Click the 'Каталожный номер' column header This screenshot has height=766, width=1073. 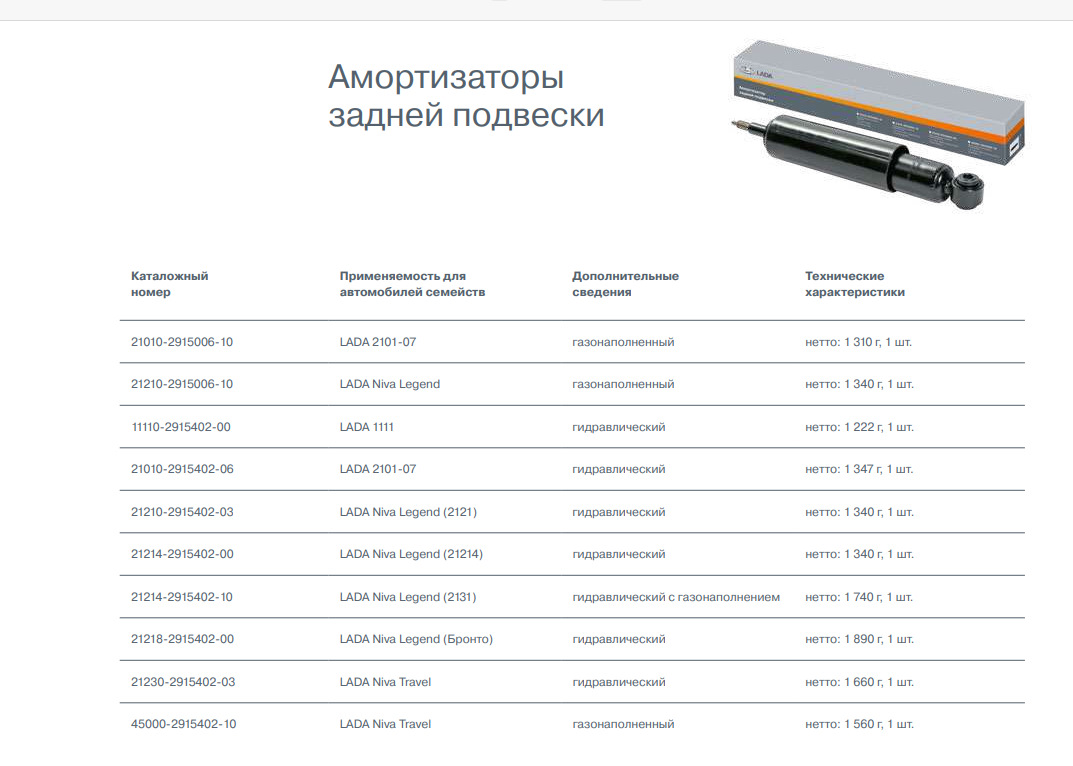coord(169,284)
